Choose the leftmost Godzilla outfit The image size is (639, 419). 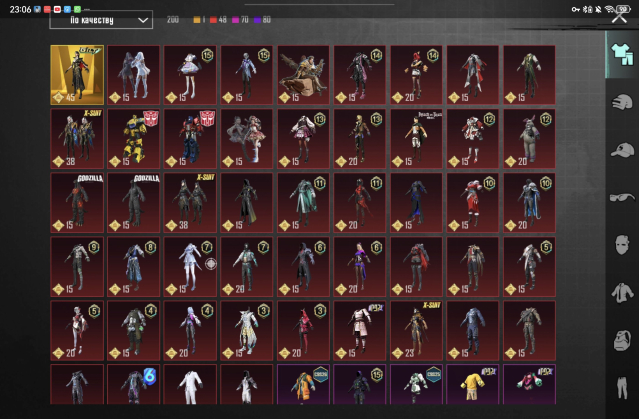tap(77, 201)
